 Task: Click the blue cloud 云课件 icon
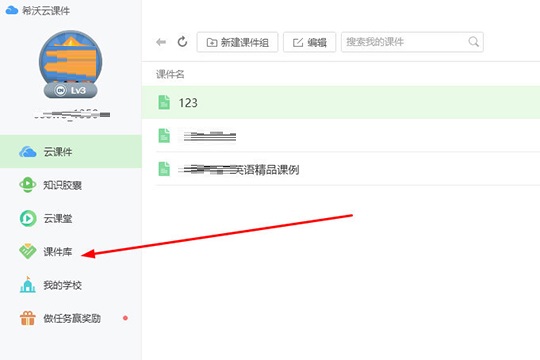click(28, 152)
